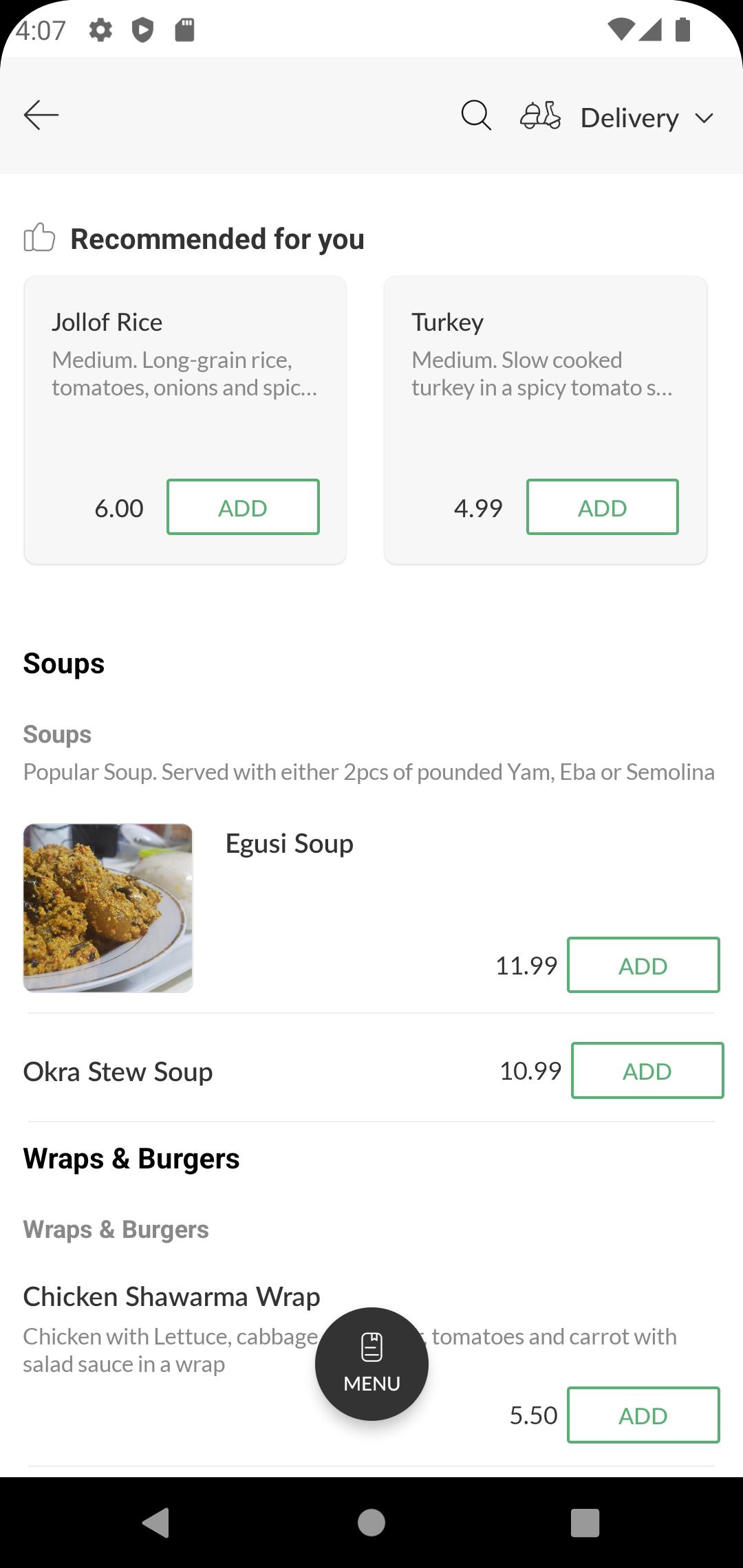Select Chicken Shawarma Wrap item title
This screenshot has height=1568, width=743.
[x=171, y=1297]
